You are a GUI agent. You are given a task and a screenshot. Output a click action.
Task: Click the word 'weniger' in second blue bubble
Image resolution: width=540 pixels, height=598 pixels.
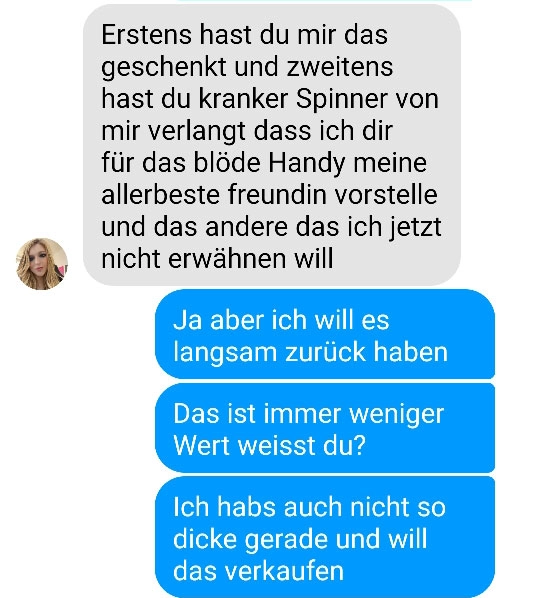[x=397, y=414]
